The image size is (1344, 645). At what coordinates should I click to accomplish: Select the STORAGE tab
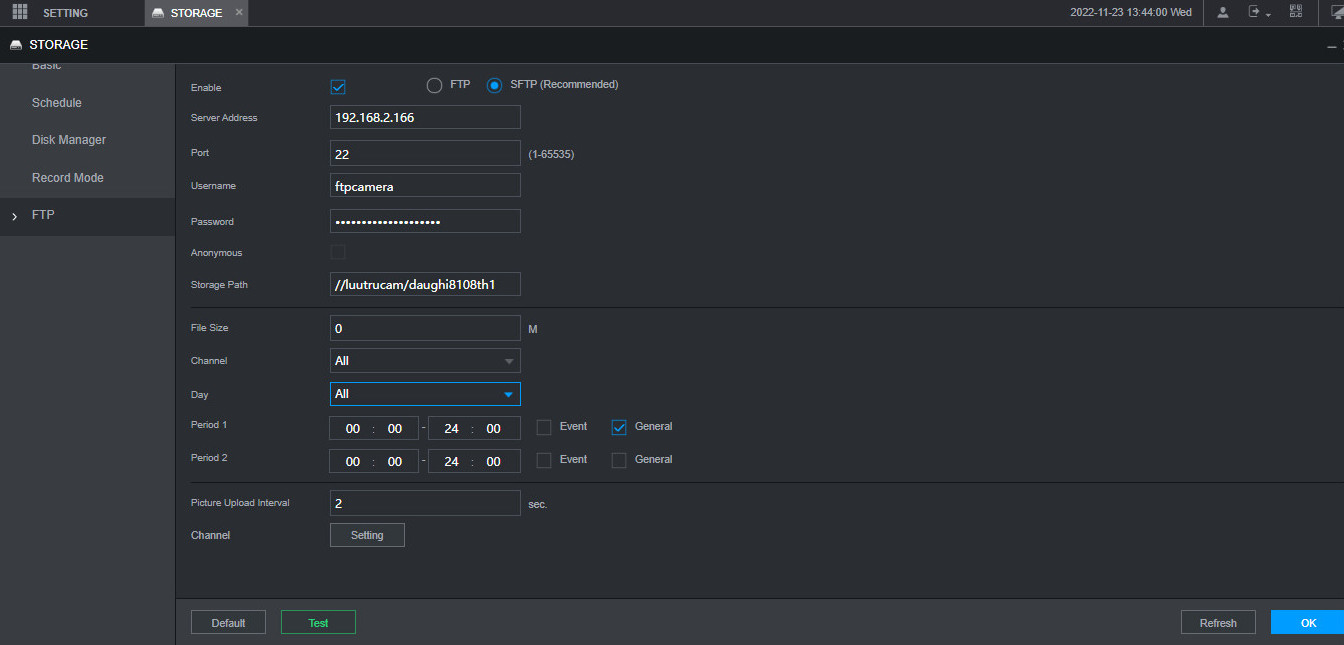[x=196, y=13]
